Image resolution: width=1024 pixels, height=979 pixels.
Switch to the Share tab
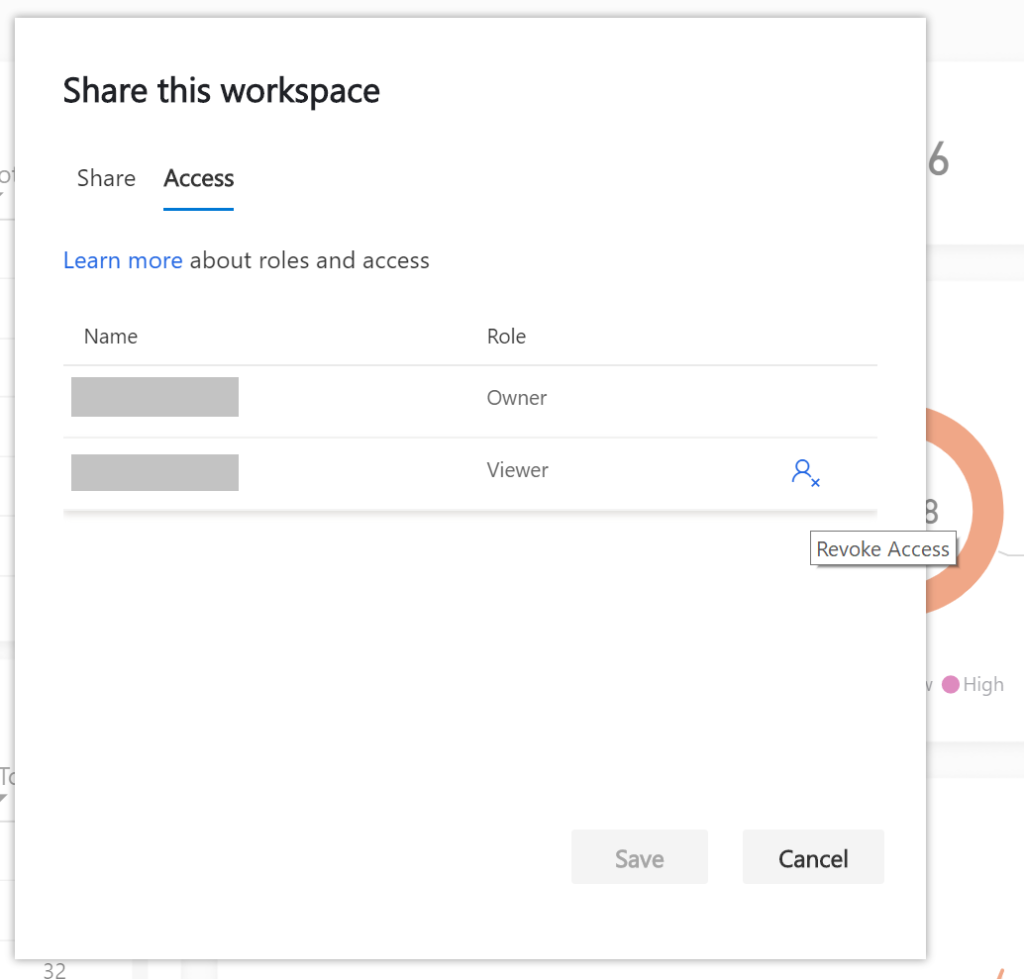click(106, 178)
